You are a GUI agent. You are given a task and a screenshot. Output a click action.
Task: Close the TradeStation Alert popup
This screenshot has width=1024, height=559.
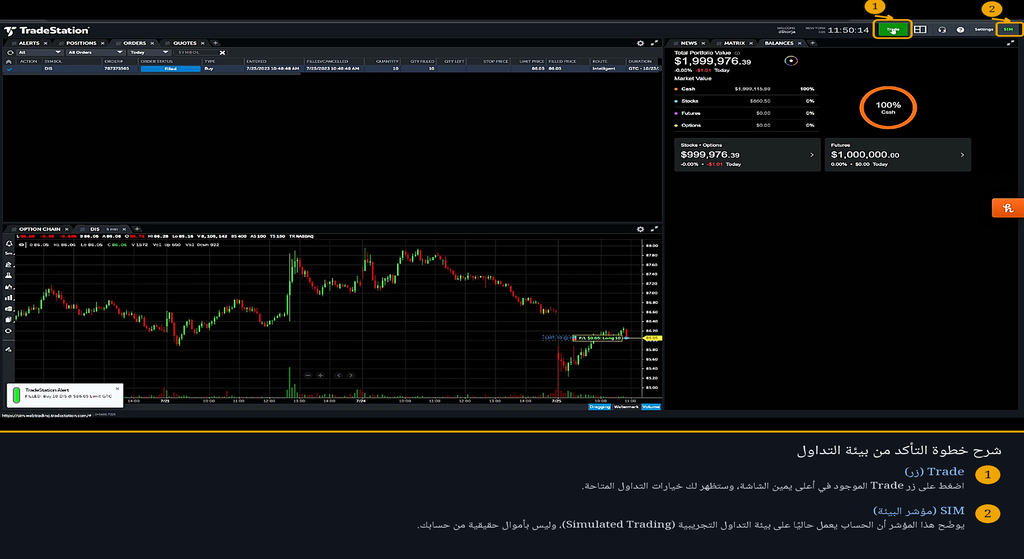tap(118, 389)
